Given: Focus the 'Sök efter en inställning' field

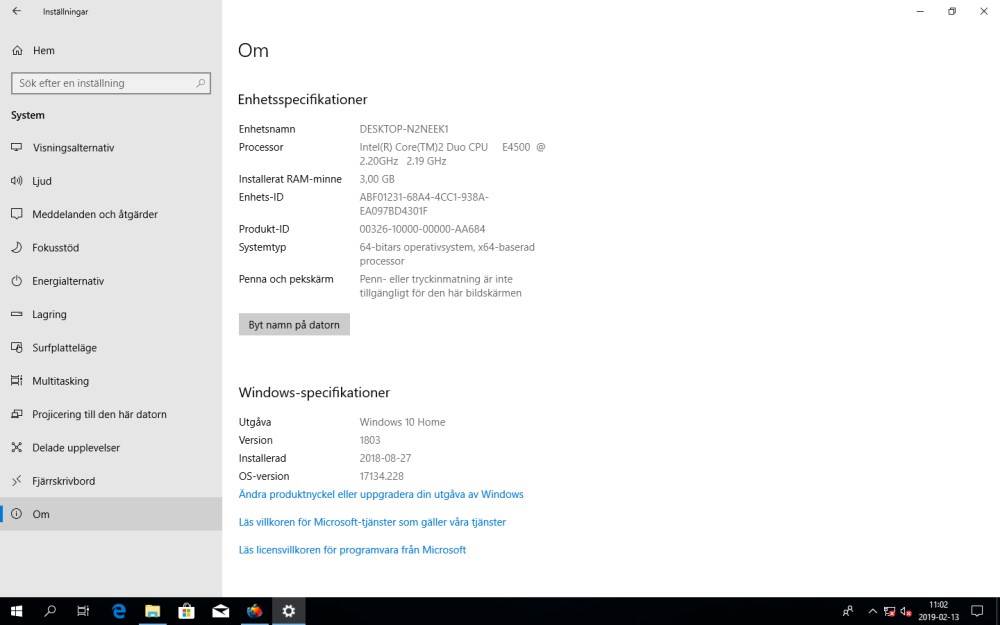Looking at the screenshot, I should (111, 83).
